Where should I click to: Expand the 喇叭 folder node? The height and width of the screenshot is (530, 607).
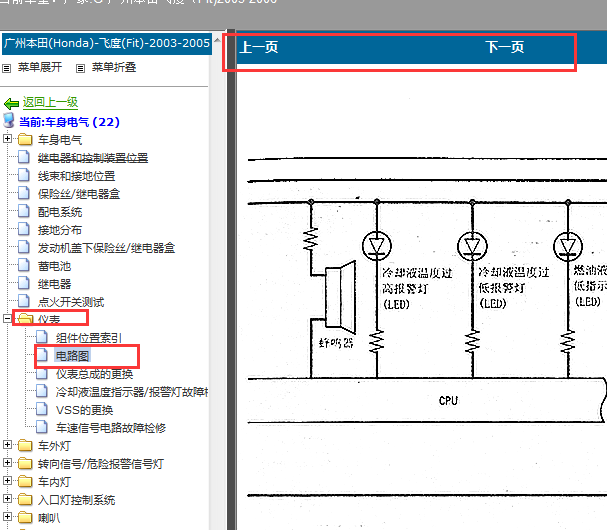click(x=7, y=516)
